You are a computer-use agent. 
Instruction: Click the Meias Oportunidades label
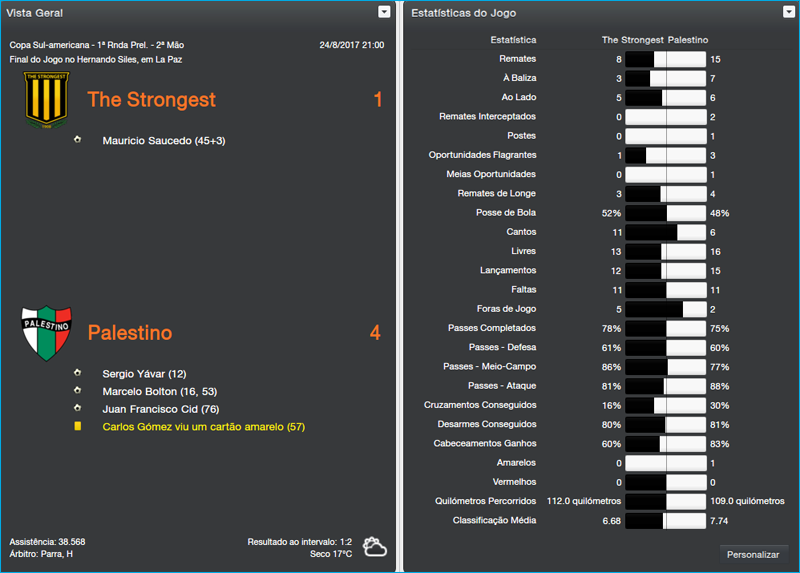coord(491,174)
